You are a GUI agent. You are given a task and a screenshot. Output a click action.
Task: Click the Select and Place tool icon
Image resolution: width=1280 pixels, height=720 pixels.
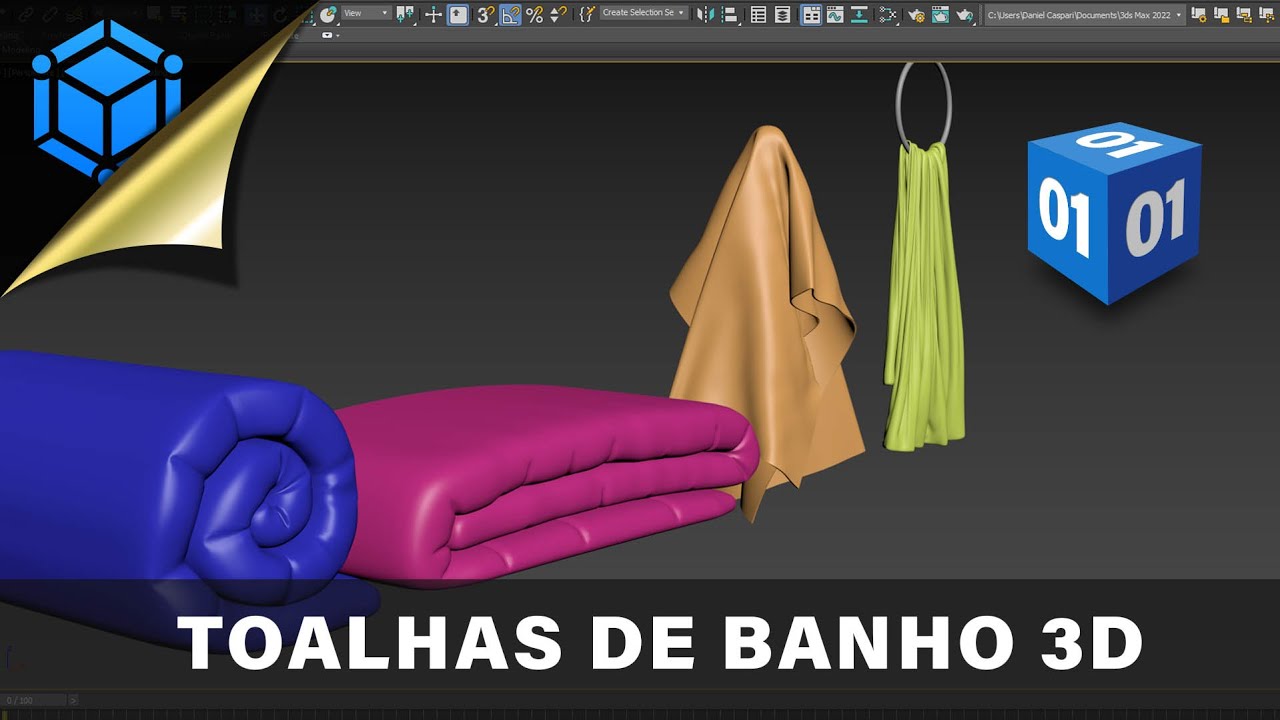coord(328,14)
